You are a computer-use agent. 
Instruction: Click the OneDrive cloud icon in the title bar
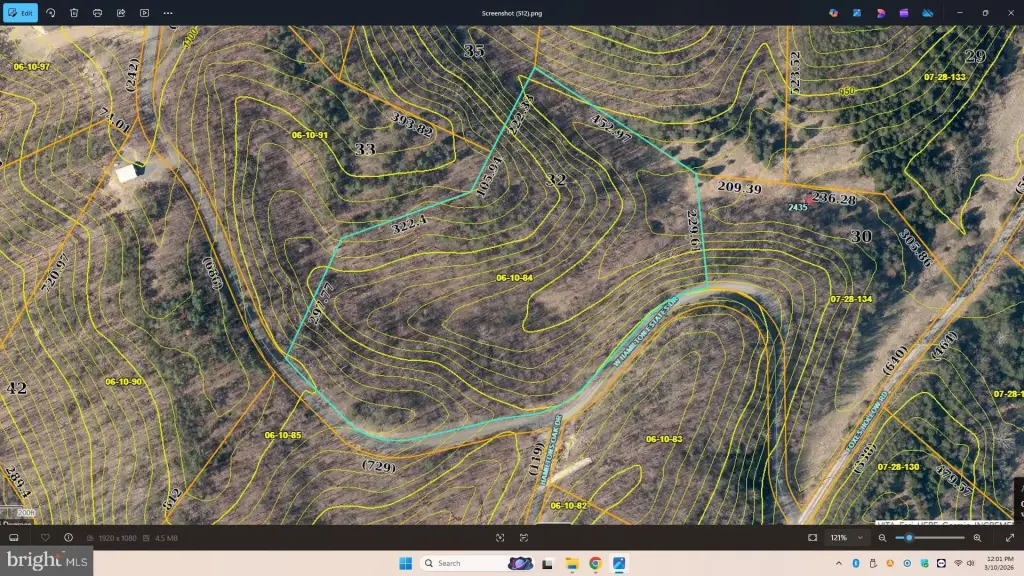(x=928, y=13)
